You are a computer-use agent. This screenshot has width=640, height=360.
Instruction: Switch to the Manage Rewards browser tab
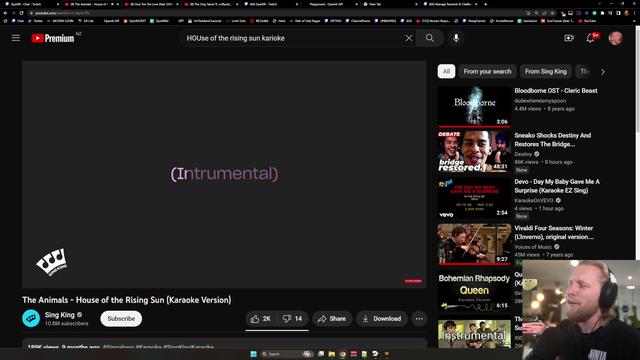click(x=449, y=4)
